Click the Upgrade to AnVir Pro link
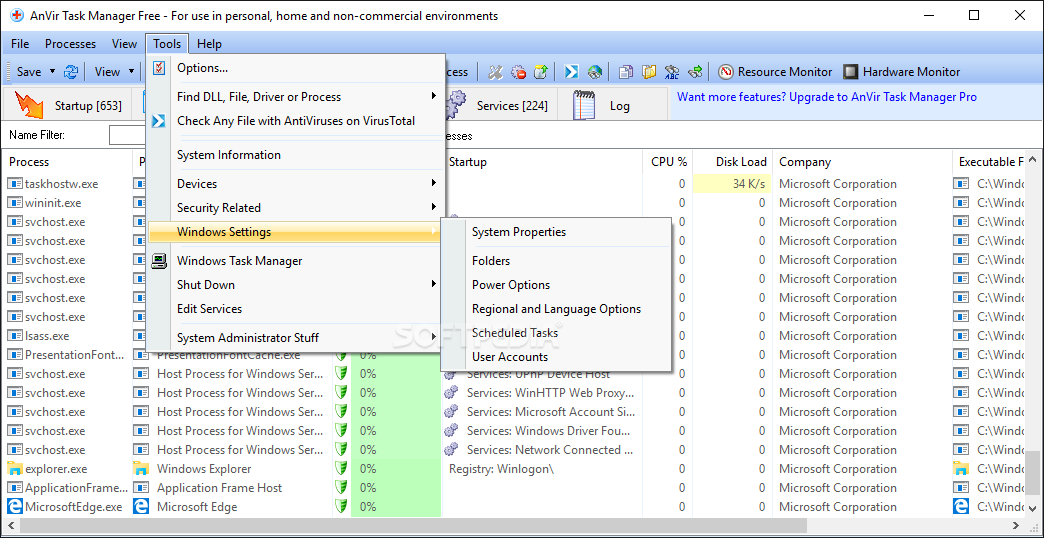Screen dimensions: 1044x538 pyautogui.click(x=827, y=97)
